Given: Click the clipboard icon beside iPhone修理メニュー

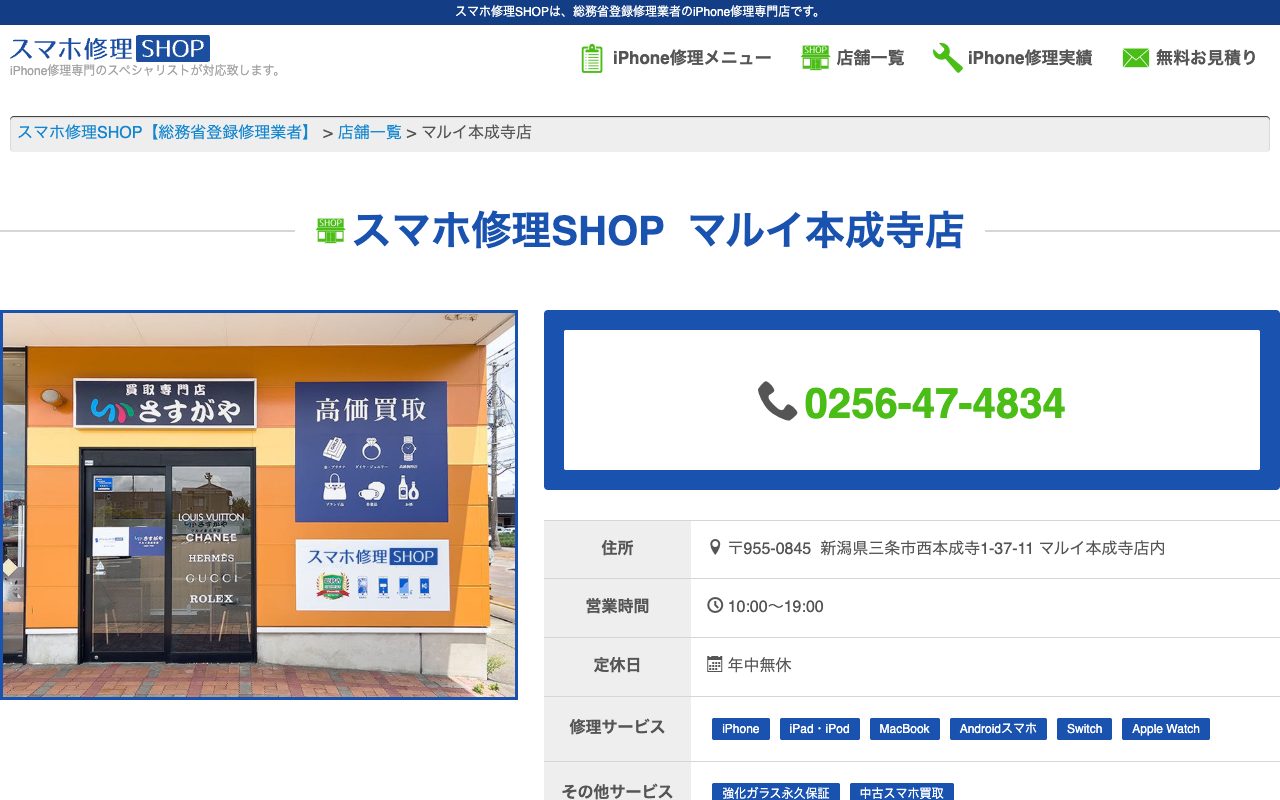Looking at the screenshot, I should [592, 58].
